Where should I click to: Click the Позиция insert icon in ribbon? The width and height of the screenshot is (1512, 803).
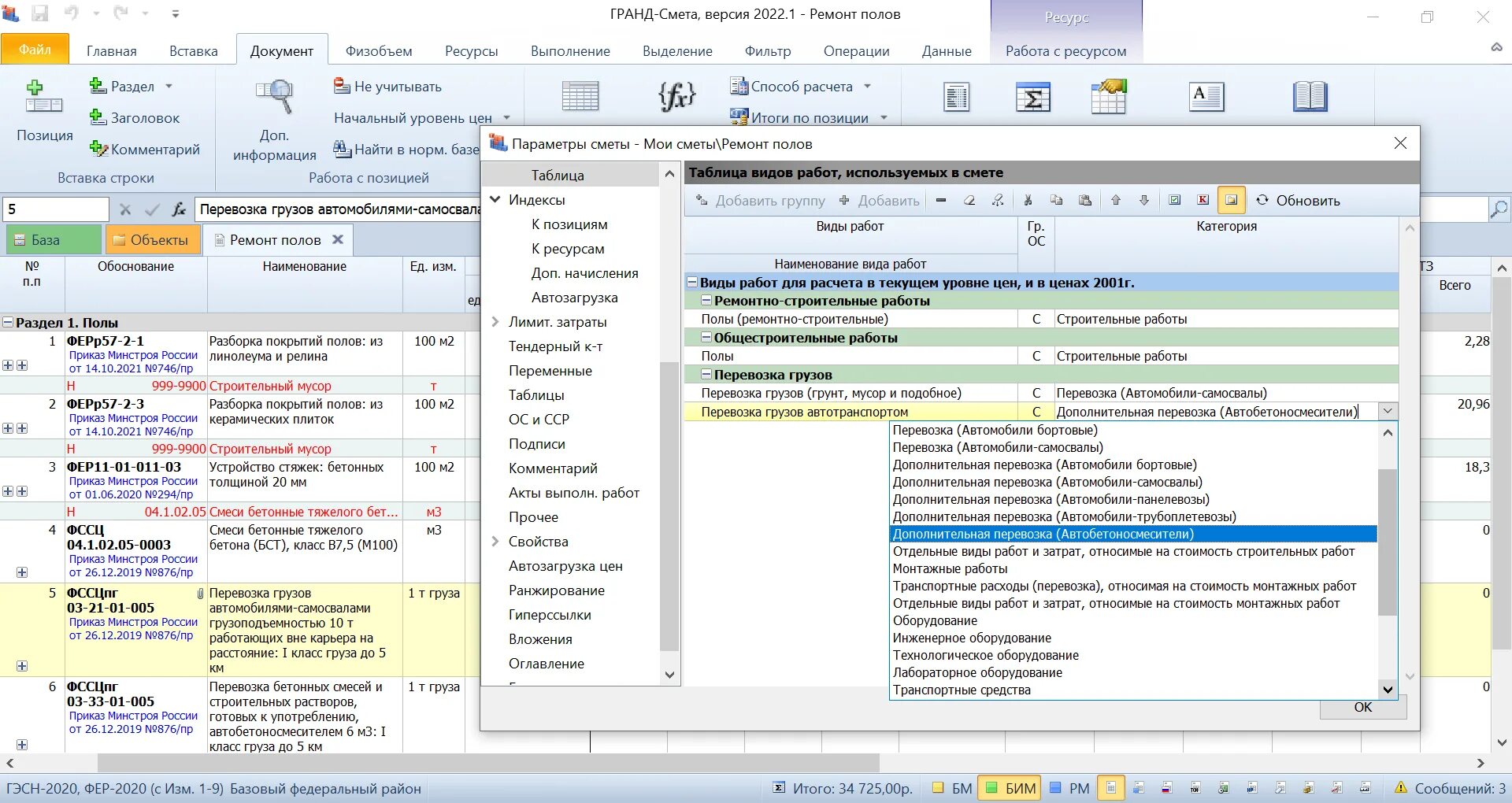pos(44,98)
